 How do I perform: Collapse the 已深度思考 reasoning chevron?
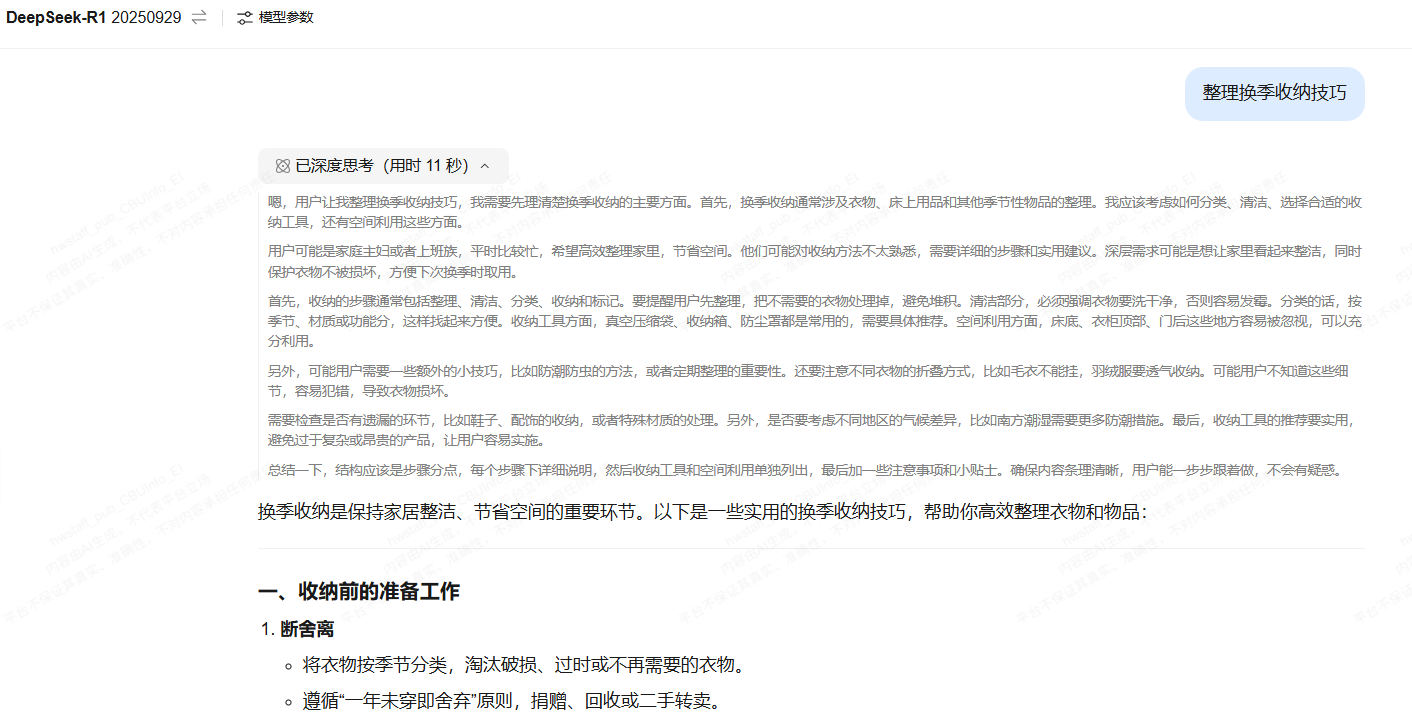pos(485,166)
